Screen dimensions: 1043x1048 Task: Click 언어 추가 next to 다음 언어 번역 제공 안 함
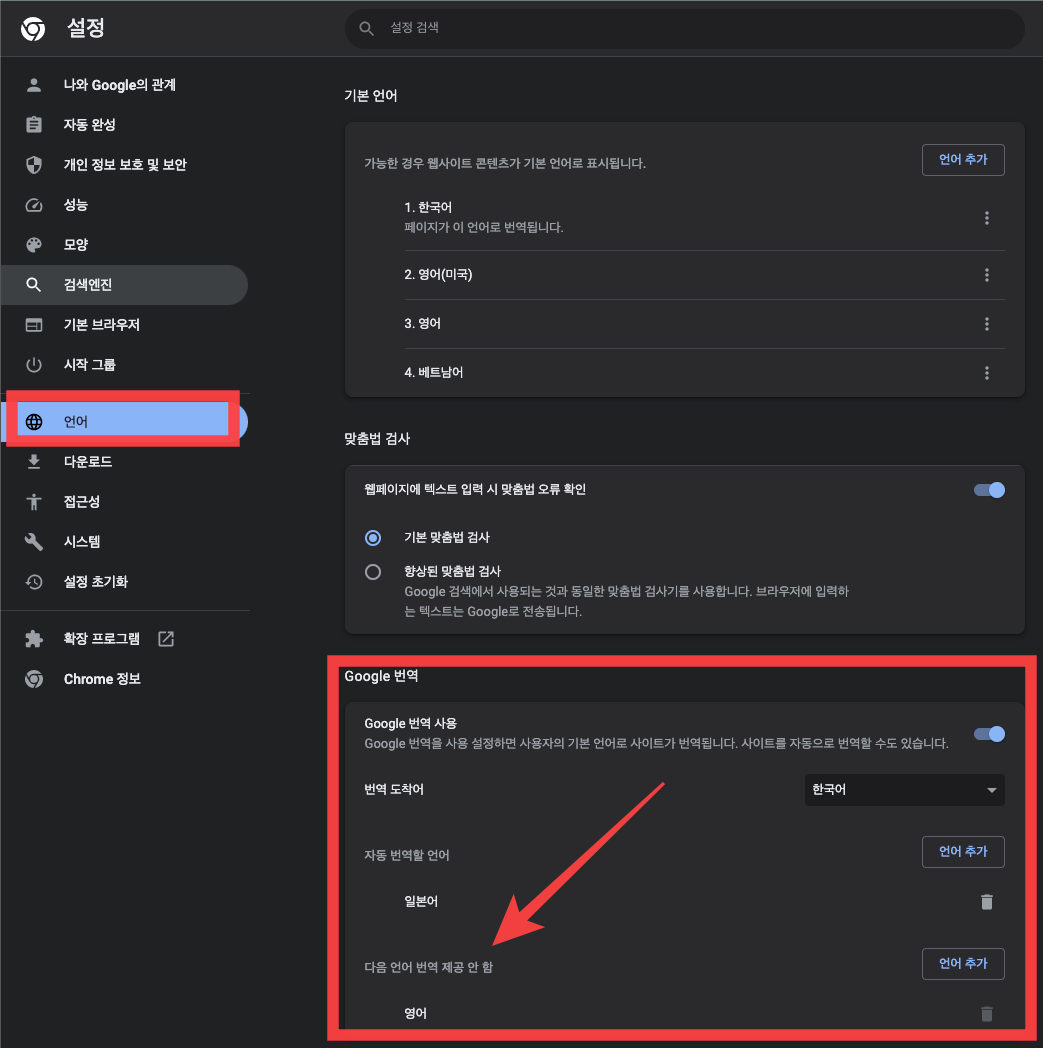point(963,964)
